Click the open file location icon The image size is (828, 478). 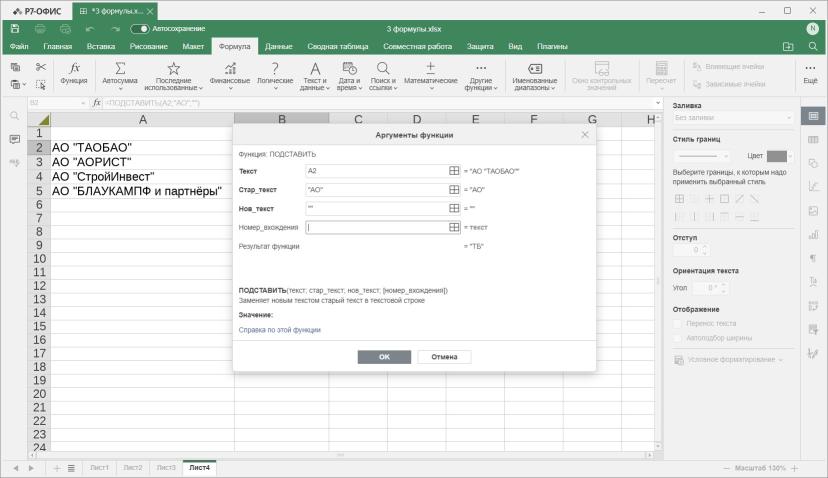pos(788,46)
